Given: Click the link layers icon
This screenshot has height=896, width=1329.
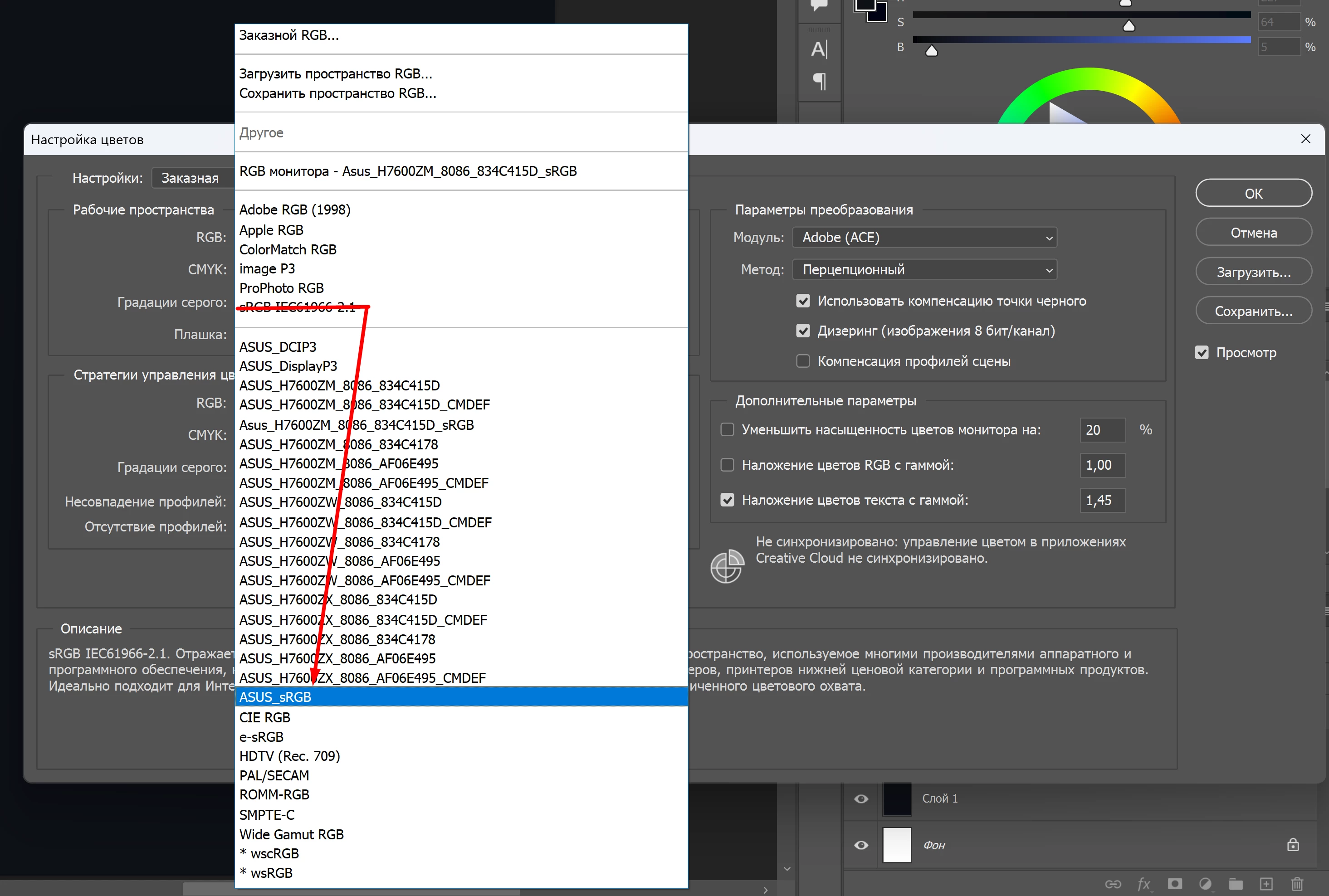Looking at the screenshot, I should tap(1113, 884).
